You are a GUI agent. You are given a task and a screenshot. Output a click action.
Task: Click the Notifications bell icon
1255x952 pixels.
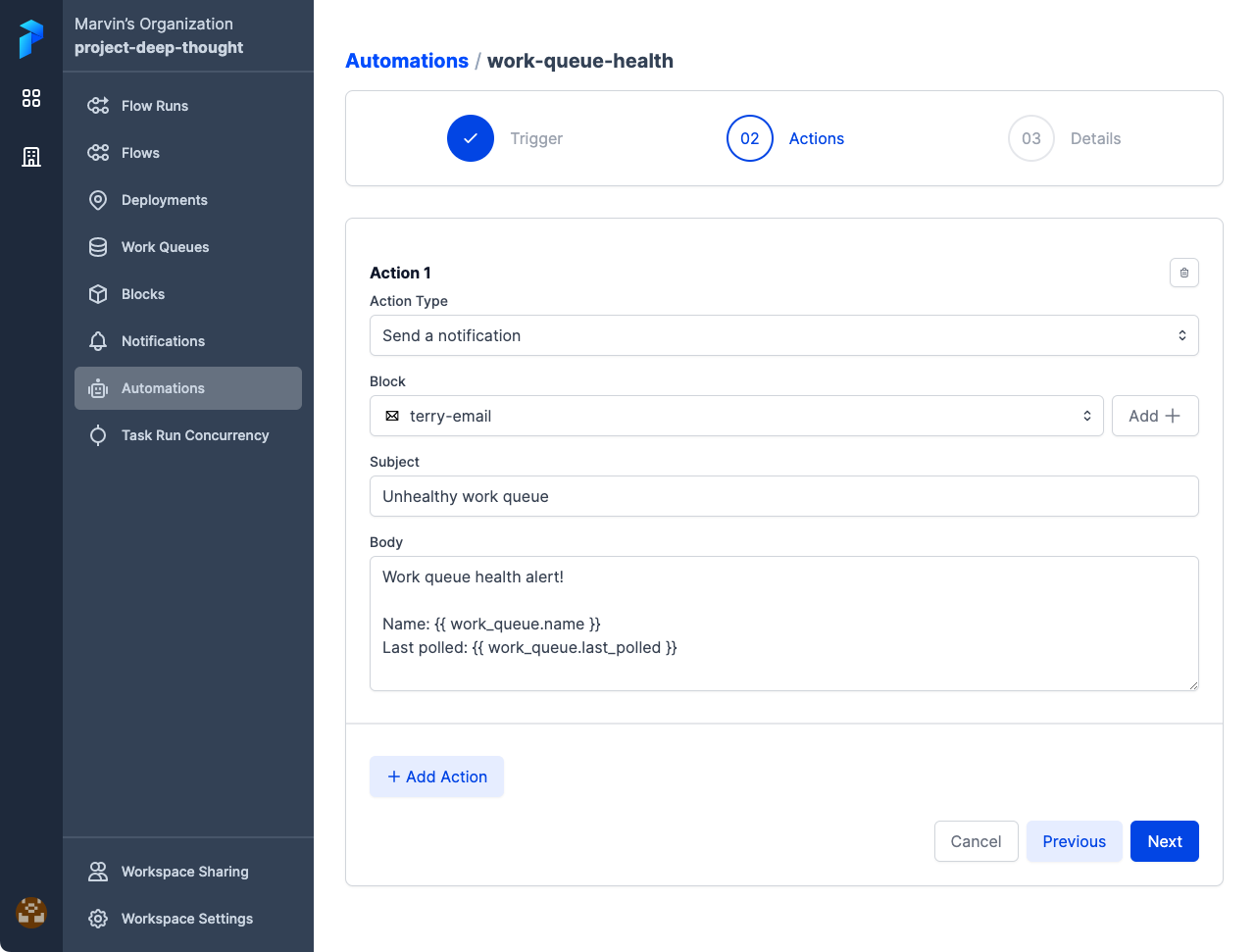(98, 341)
